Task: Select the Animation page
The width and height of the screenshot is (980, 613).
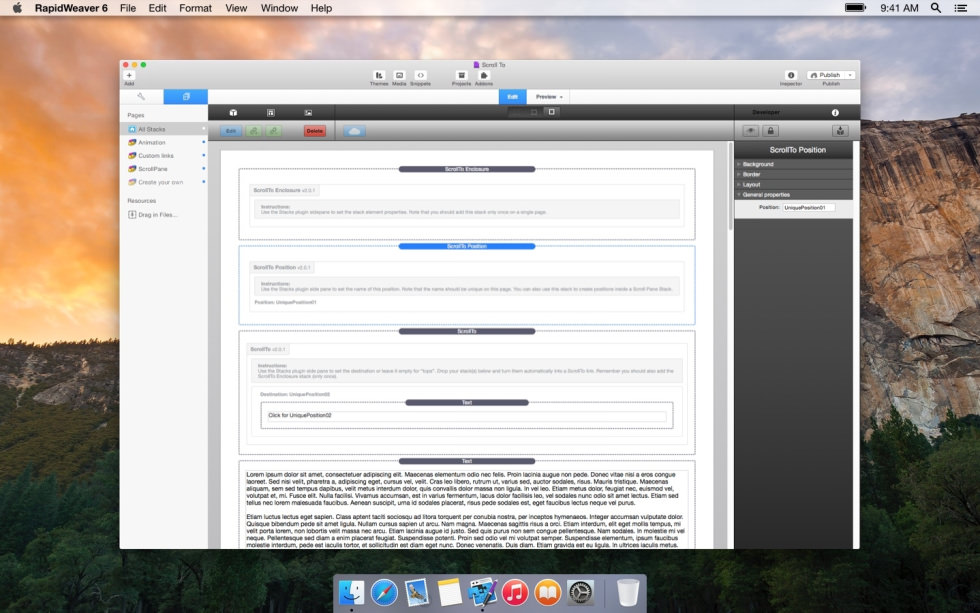Action: [164, 142]
